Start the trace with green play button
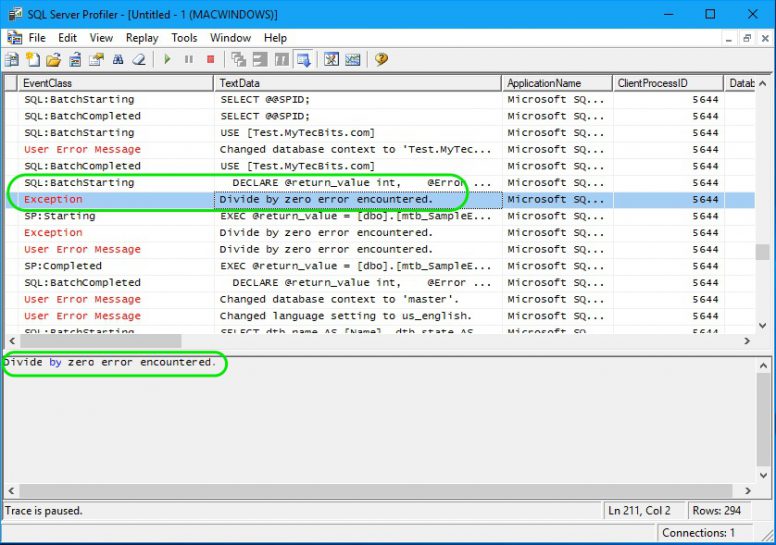This screenshot has height=545, width=776. coord(167,60)
